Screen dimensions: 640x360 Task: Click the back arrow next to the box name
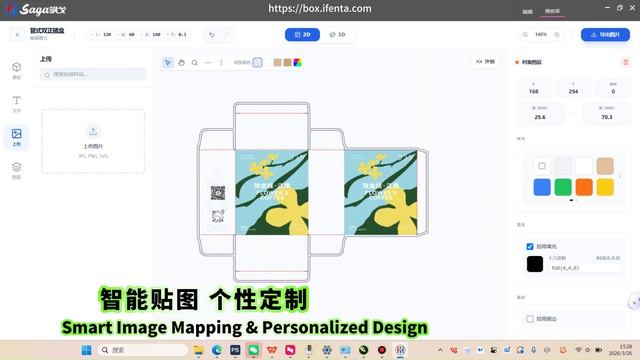pyautogui.click(x=17, y=35)
